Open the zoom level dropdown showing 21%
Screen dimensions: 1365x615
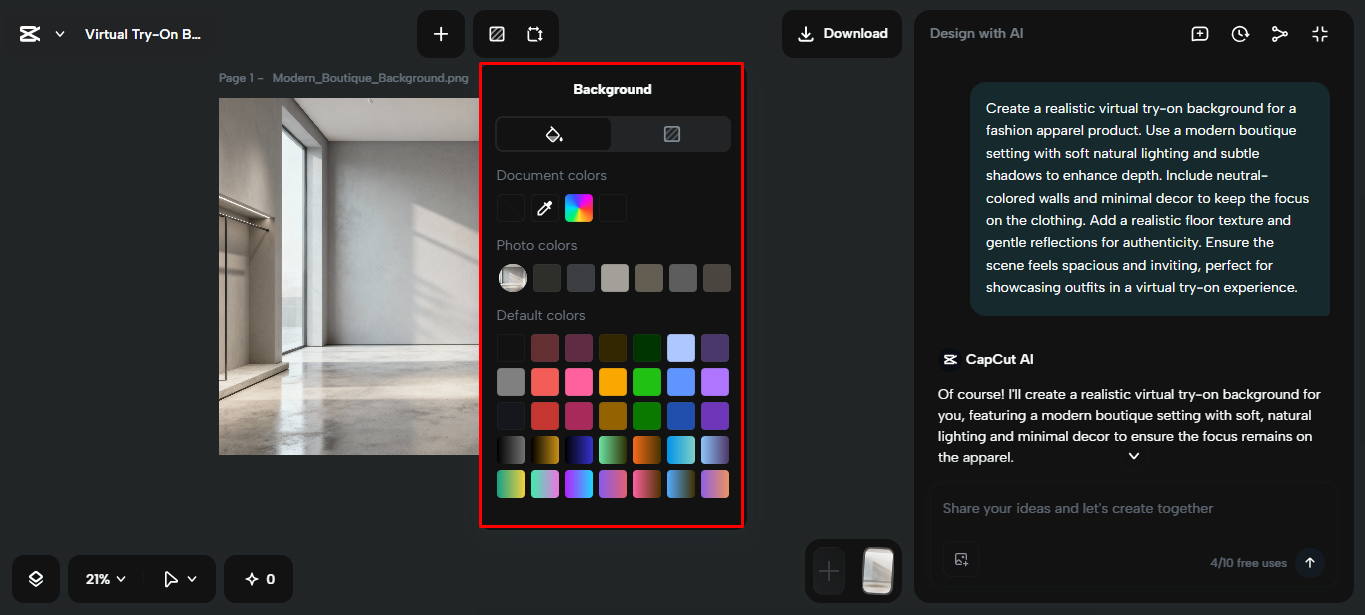tap(104, 578)
